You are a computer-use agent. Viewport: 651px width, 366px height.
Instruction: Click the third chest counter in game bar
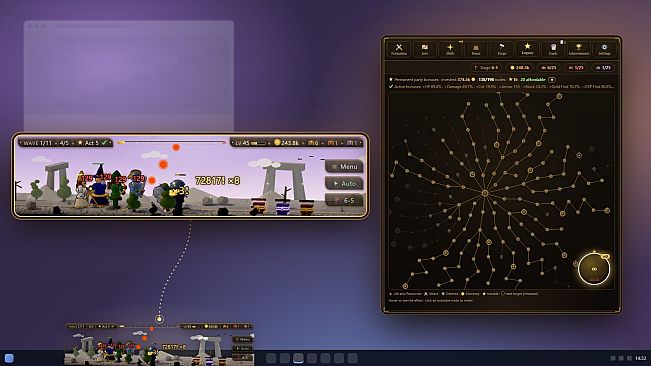click(352, 143)
